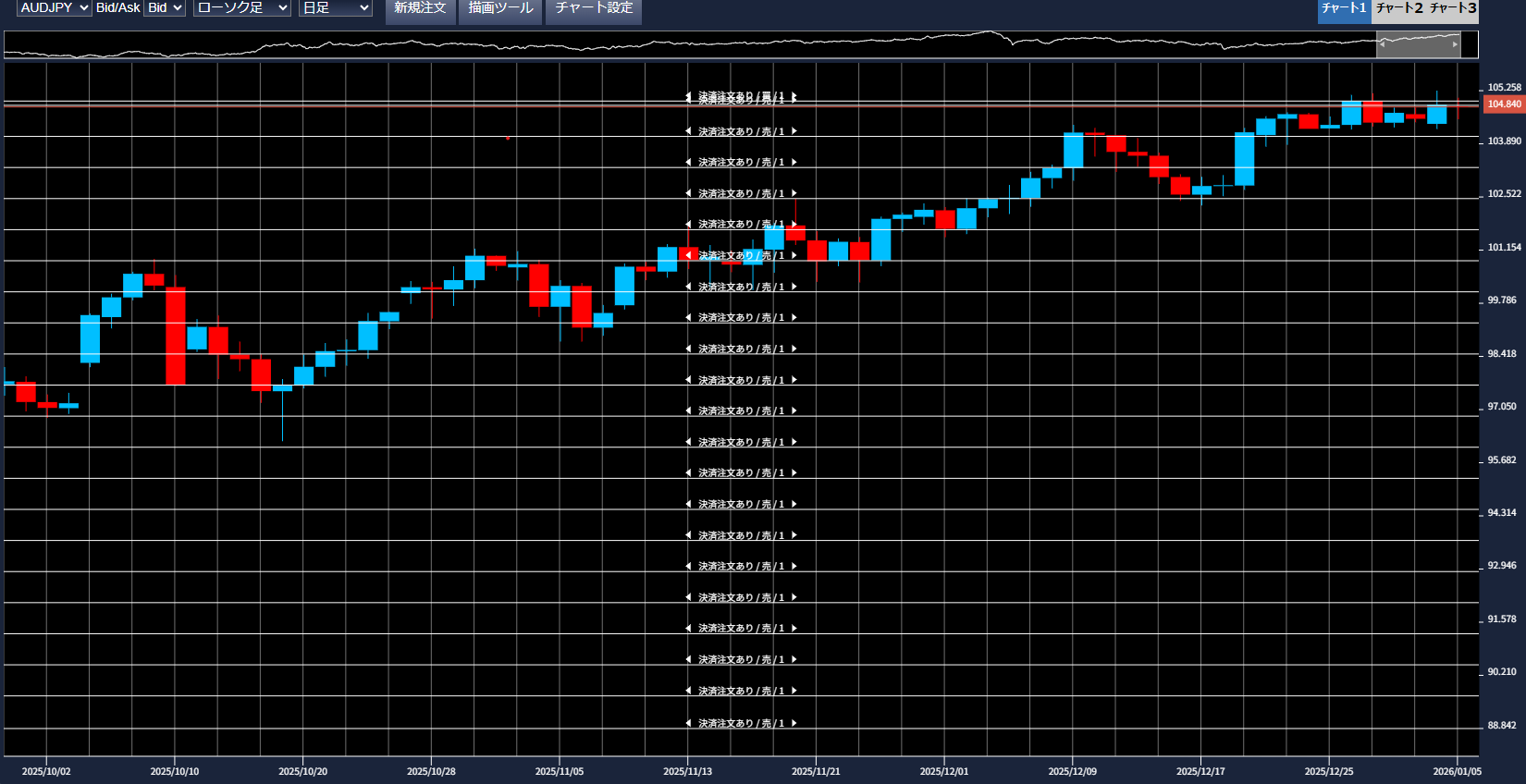This screenshot has height=784, width=1526.
Task: Expand the Bid/Ask price type dropdown
Action: coord(165,8)
